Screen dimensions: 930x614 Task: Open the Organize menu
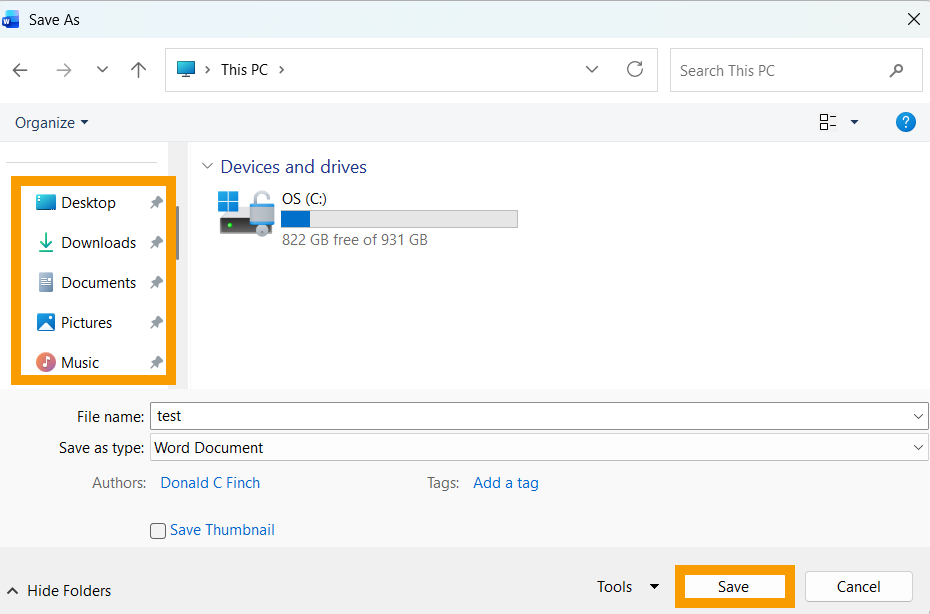(51, 123)
